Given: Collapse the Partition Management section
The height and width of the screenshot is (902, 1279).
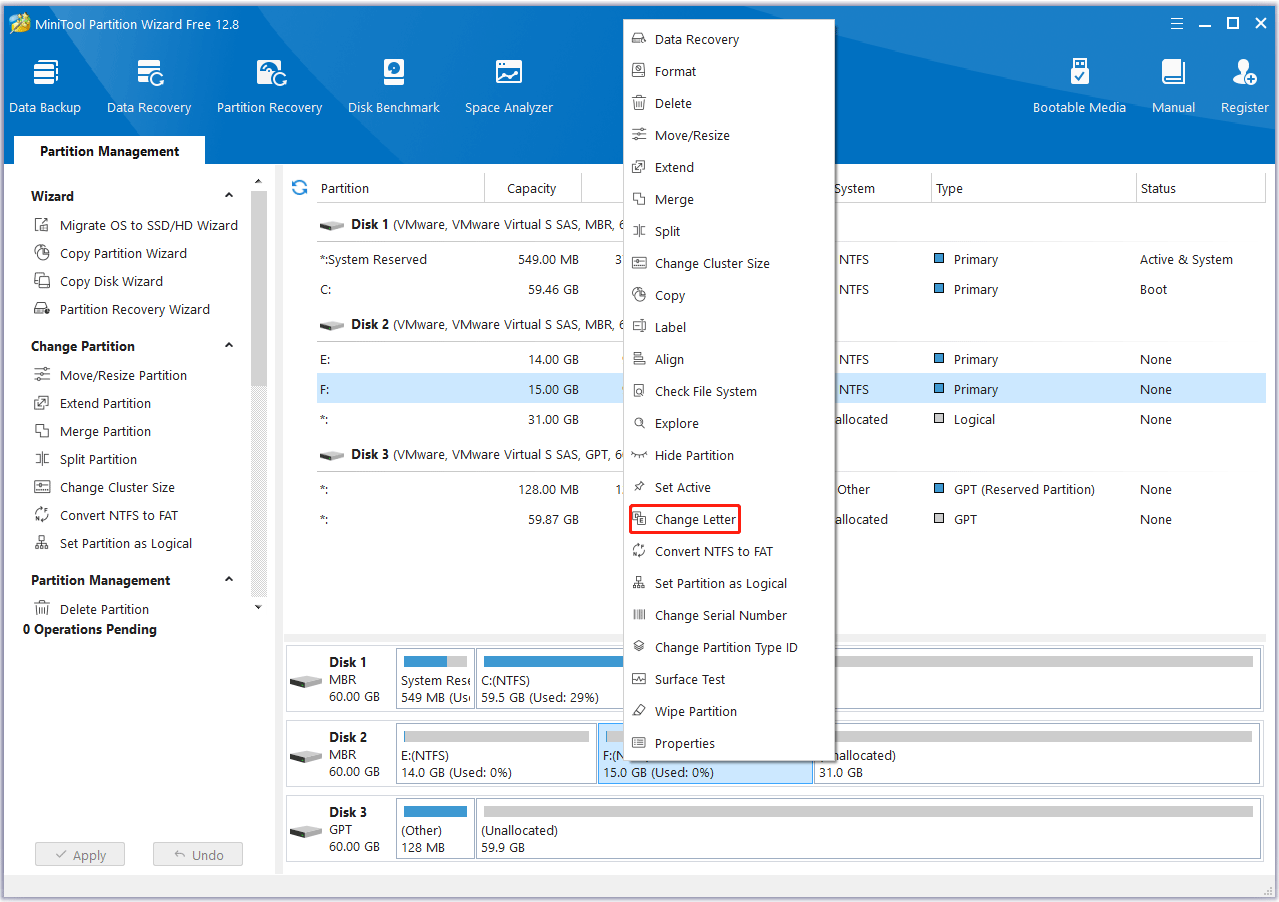Looking at the screenshot, I should click(x=228, y=580).
